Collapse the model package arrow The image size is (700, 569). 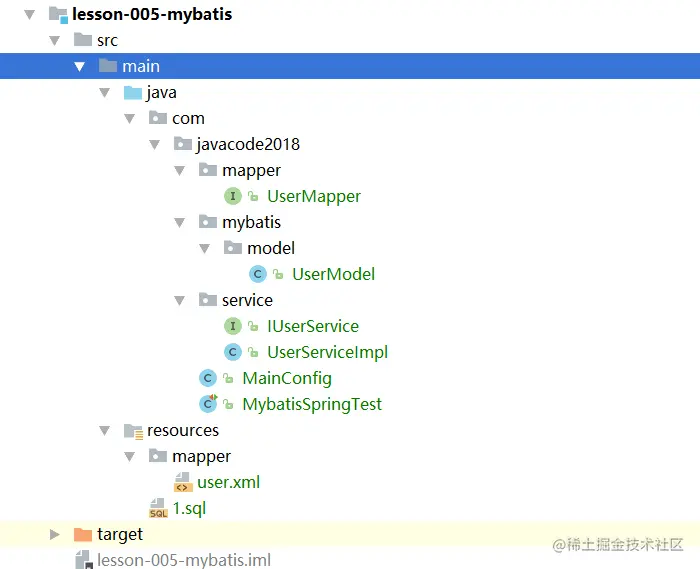(x=204, y=249)
